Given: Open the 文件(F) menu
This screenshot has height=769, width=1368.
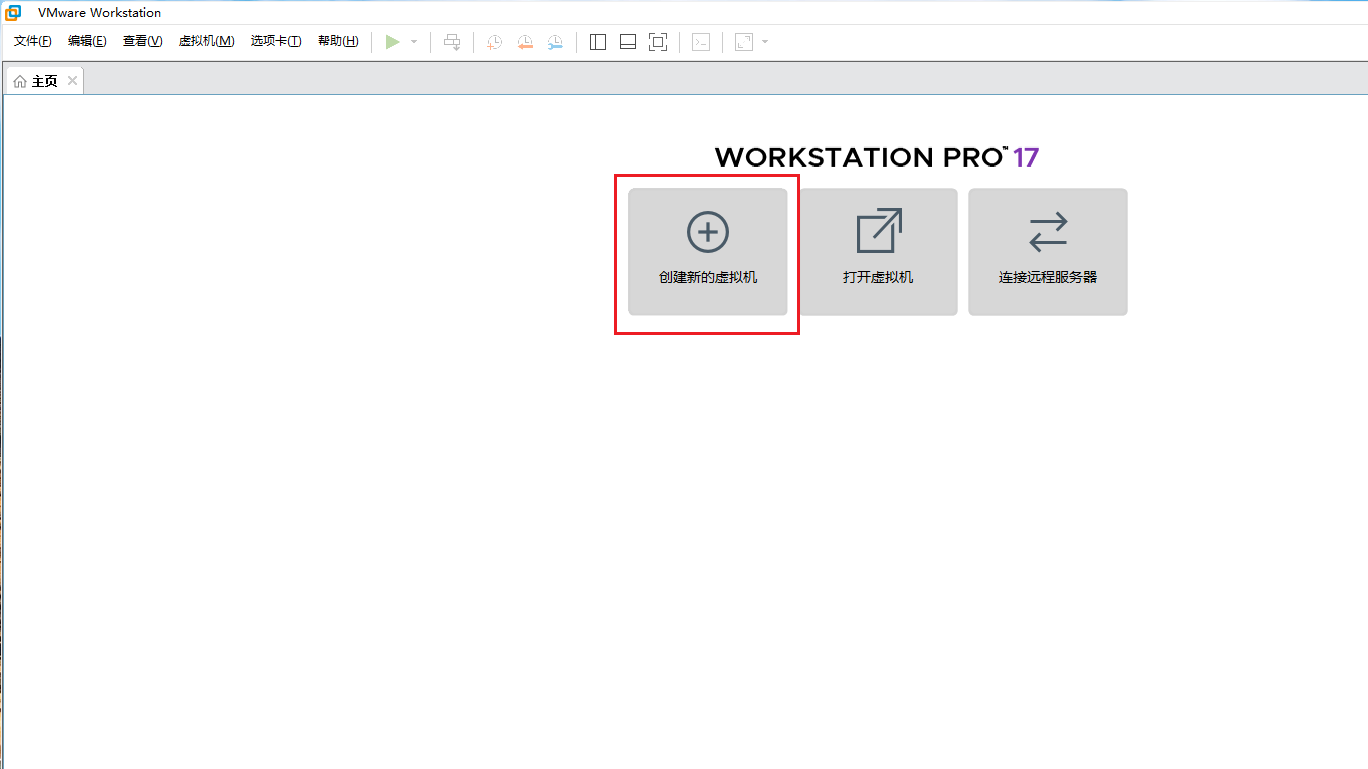Looking at the screenshot, I should coord(33,41).
